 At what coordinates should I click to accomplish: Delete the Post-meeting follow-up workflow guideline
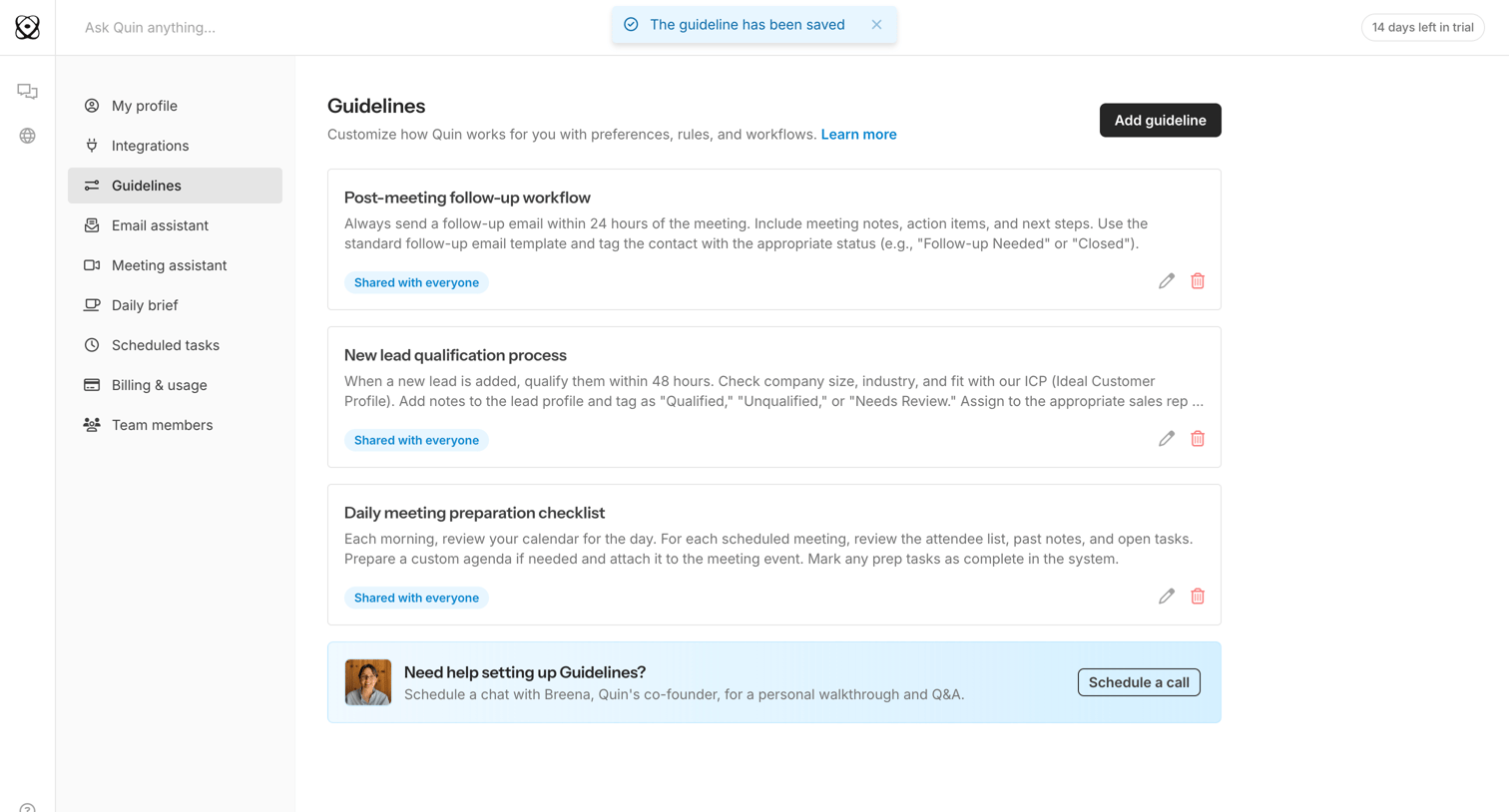1198,281
